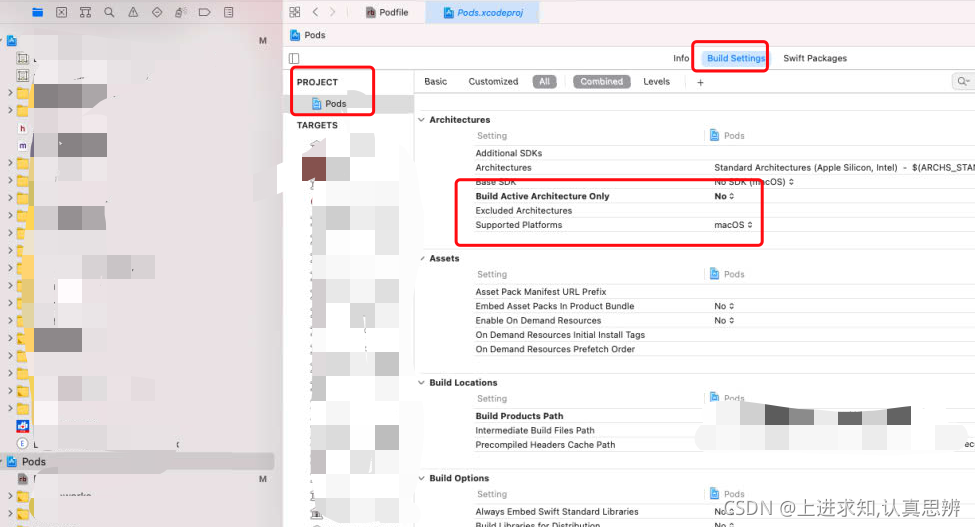Go back in editor history
Viewport: 975px width, 527px height.
tap(315, 12)
